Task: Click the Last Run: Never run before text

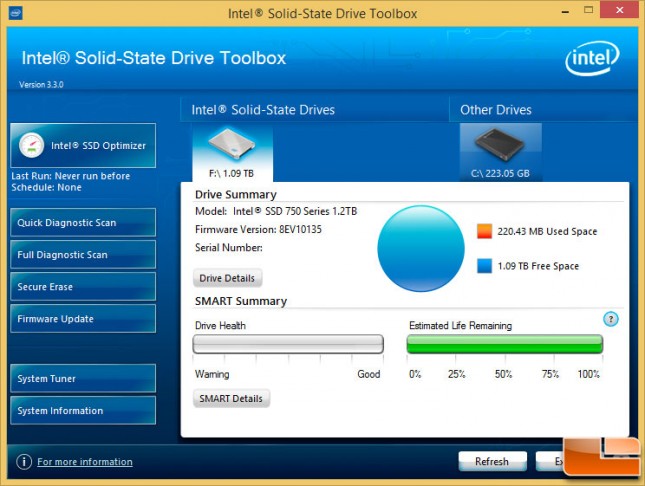Action: [x=70, y=176]
